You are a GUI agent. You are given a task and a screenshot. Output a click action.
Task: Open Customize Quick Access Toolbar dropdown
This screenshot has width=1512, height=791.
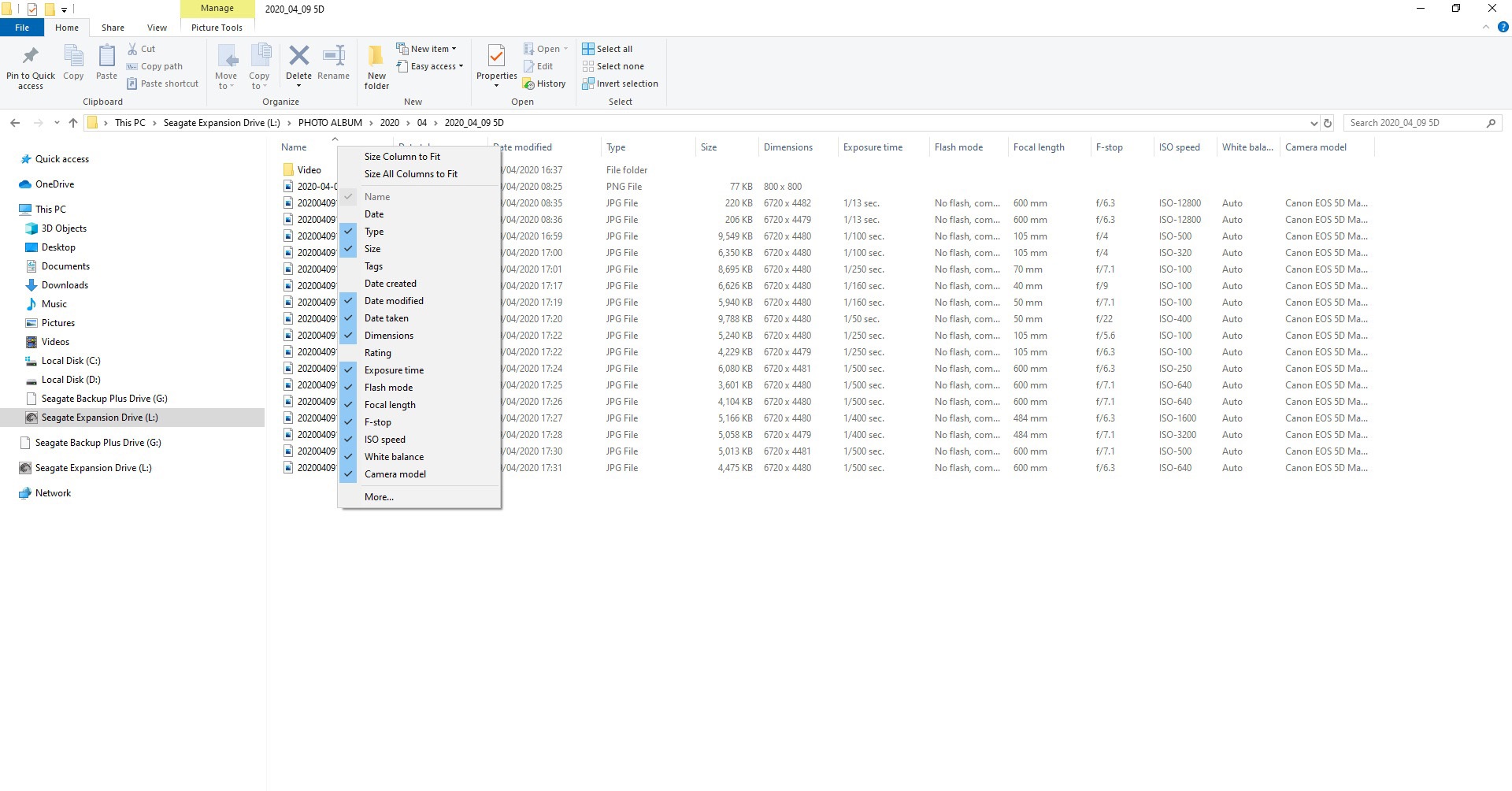click(x=65, y=9)
